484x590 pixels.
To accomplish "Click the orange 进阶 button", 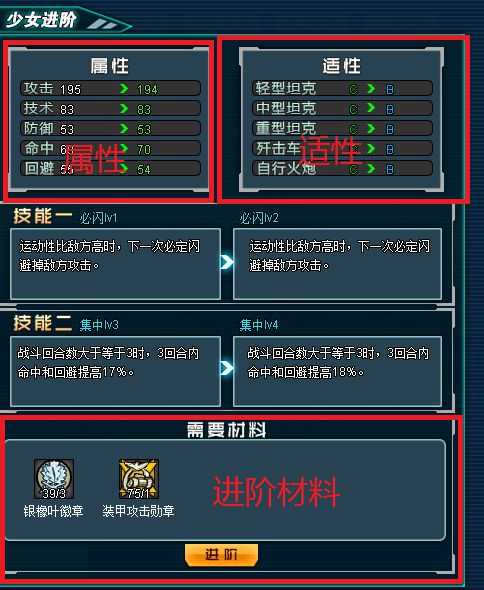I will point(221,555).
